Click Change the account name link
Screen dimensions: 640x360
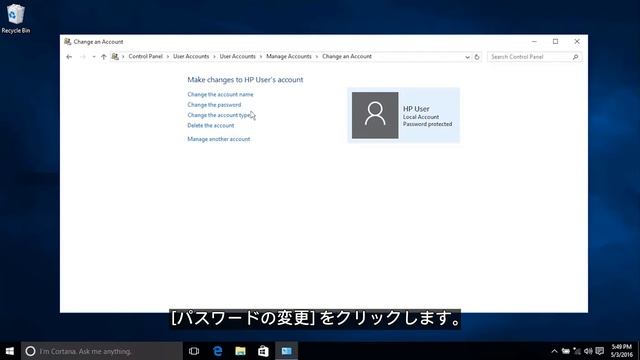pyautogui.click(x=220, y=94)
